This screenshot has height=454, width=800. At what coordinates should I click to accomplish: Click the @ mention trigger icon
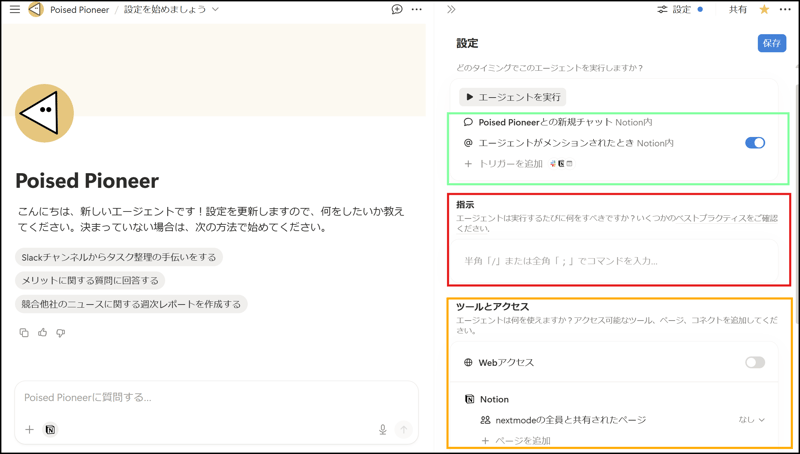tap(468, 143)
